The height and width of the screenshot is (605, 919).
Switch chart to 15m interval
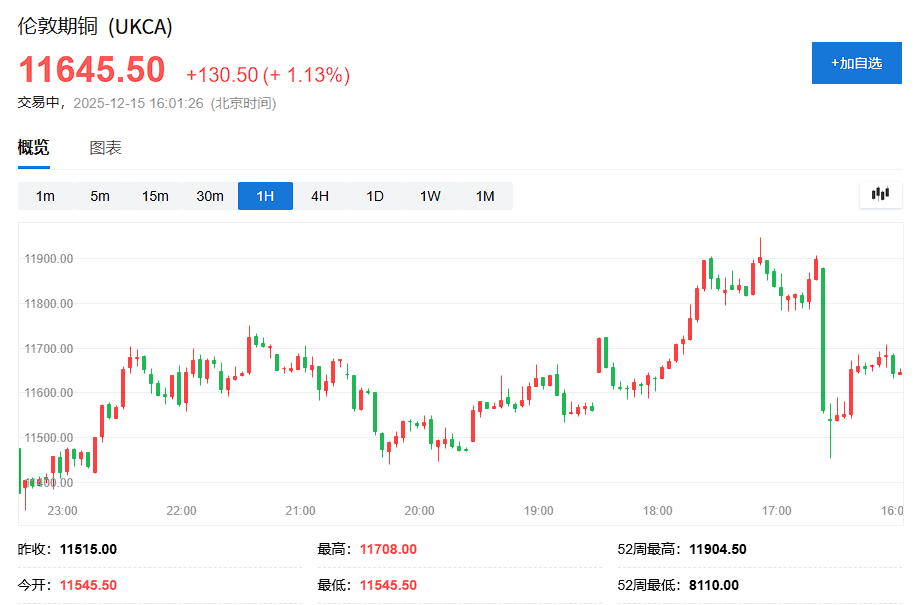click(x=154, y=196)
